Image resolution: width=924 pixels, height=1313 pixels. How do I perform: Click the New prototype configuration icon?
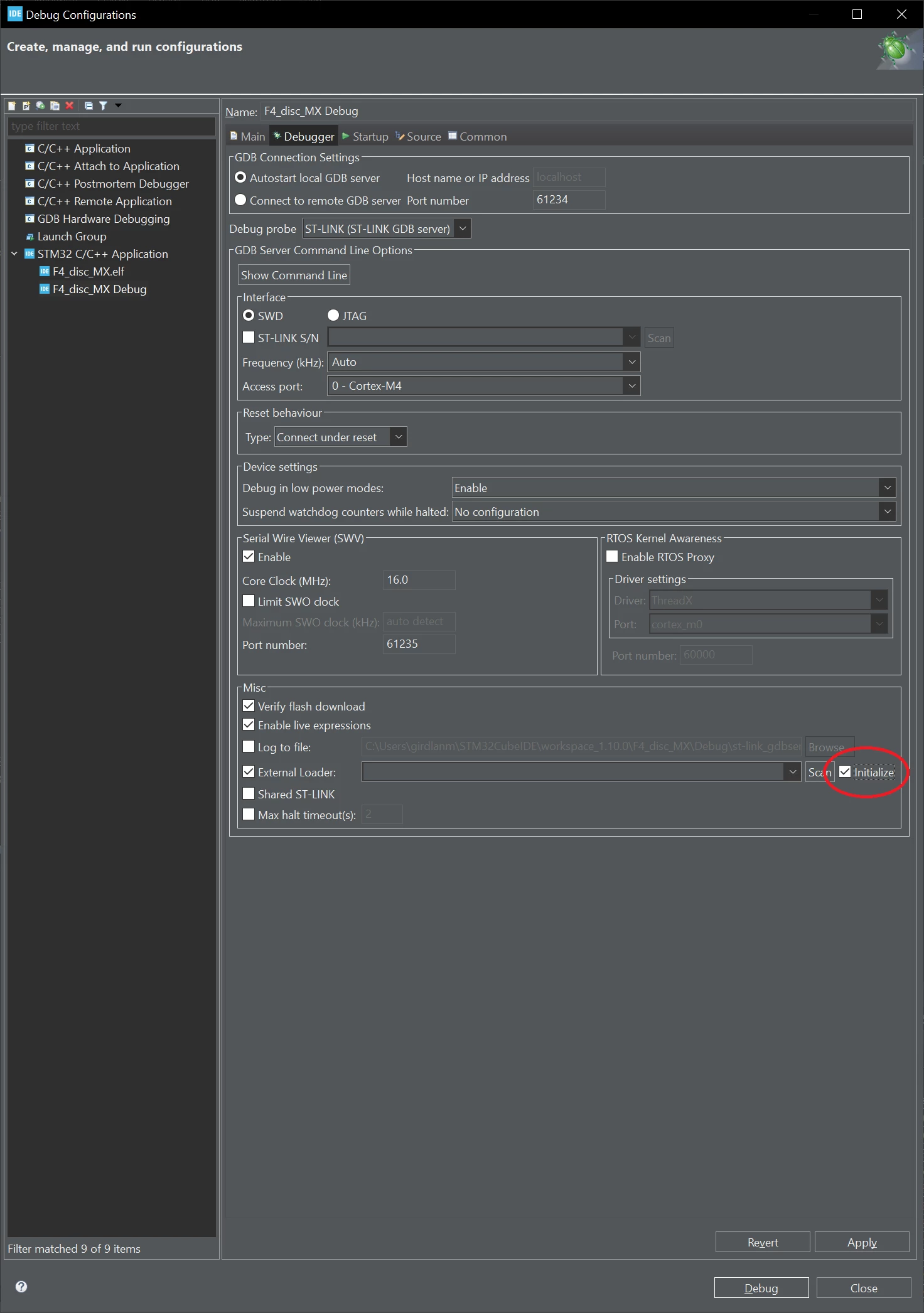click(x=26, y=105)
